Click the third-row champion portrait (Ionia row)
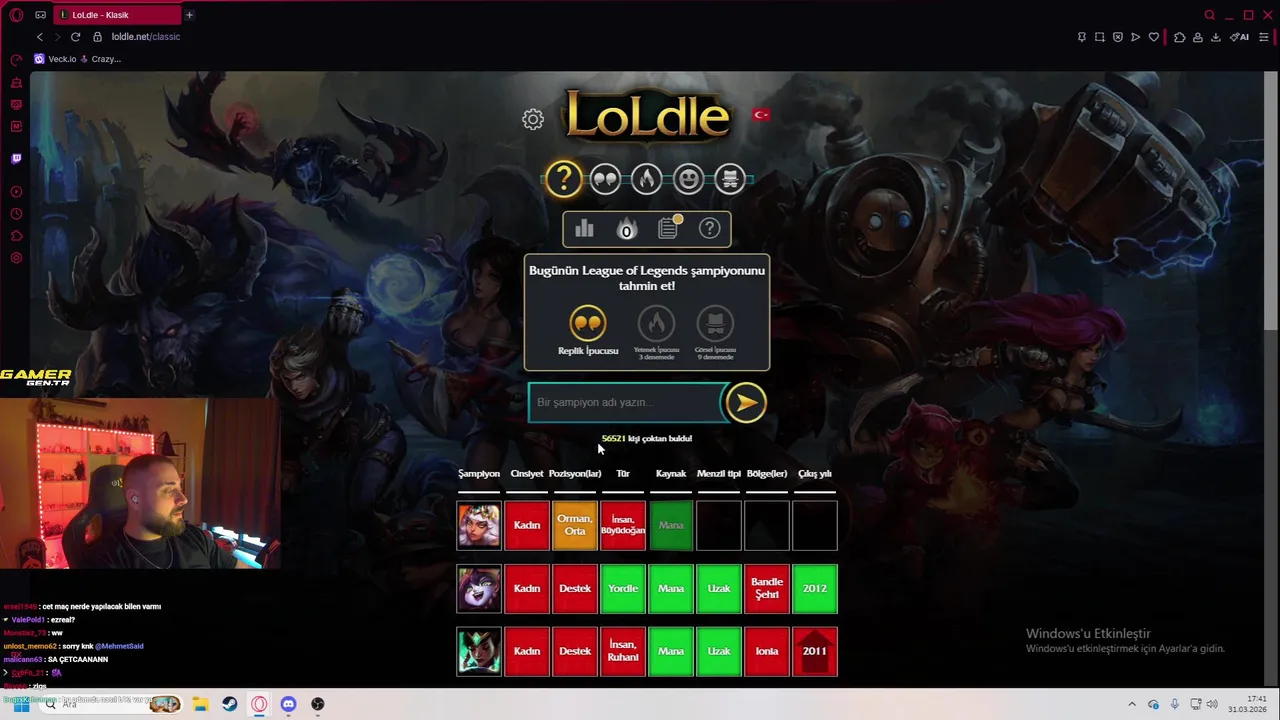This screenshot has height=720, width=1280. [479, 651]
